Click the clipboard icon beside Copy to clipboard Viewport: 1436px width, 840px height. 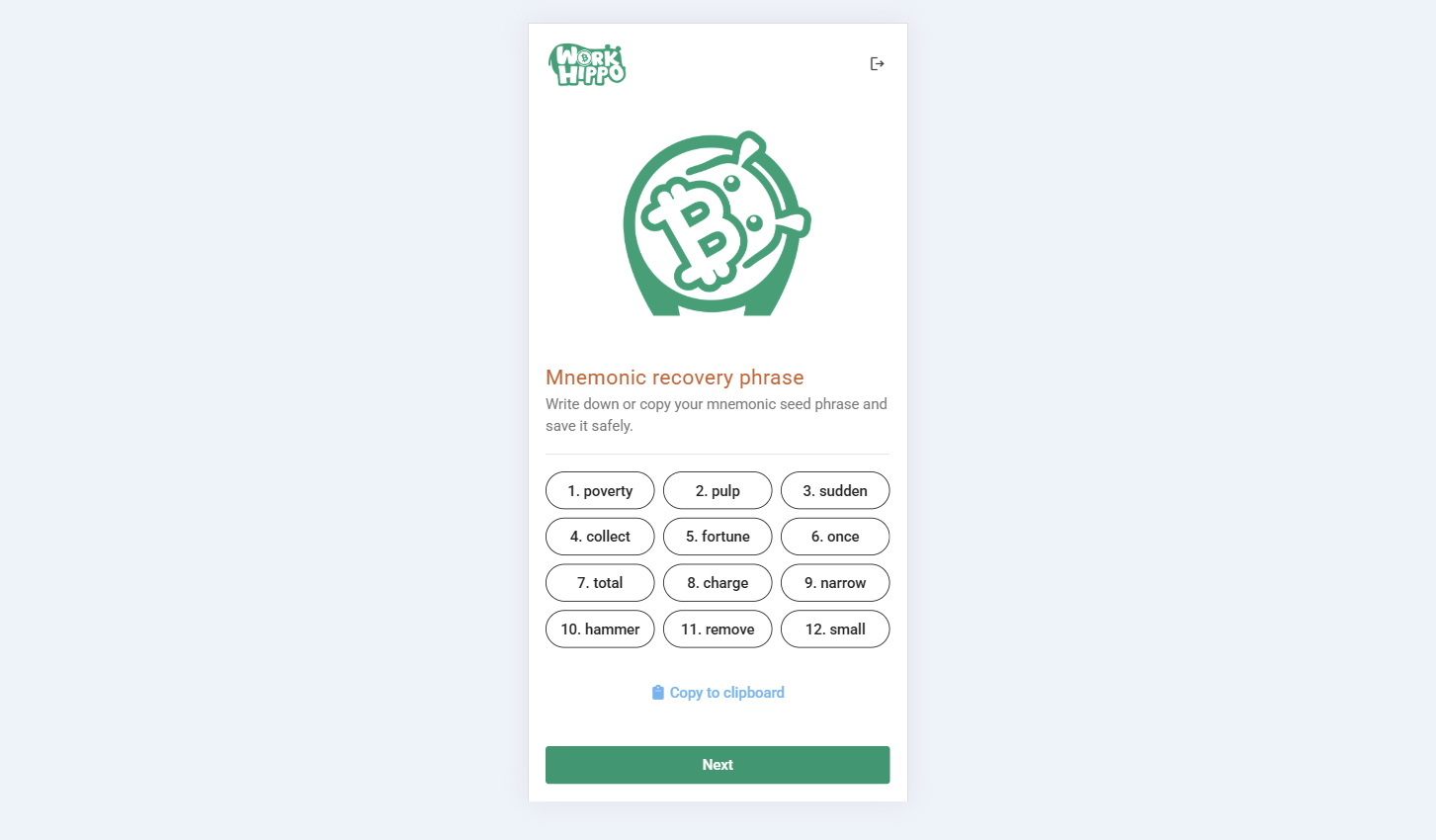point(658,693)
